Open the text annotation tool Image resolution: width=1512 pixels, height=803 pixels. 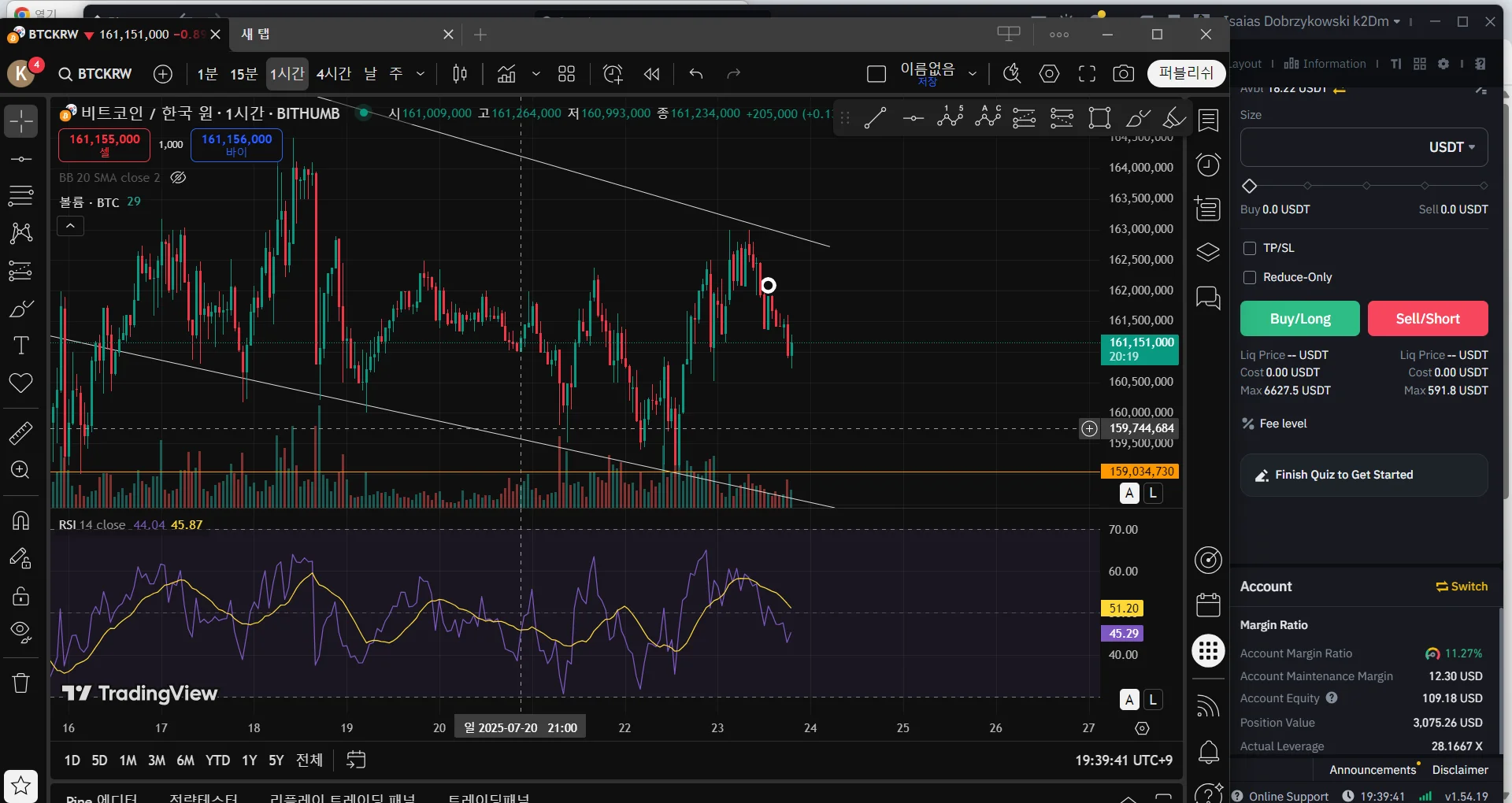20,346
